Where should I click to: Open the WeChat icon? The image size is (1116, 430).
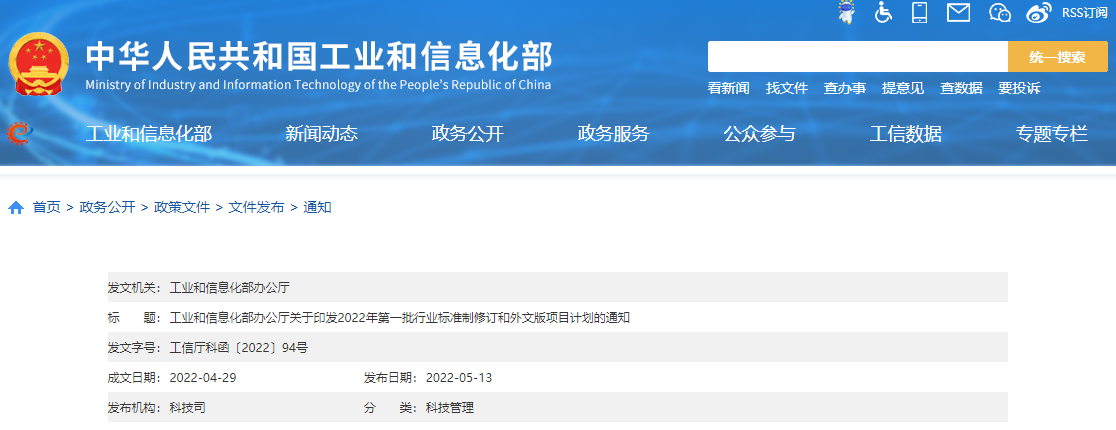(x=1000, y=12)
